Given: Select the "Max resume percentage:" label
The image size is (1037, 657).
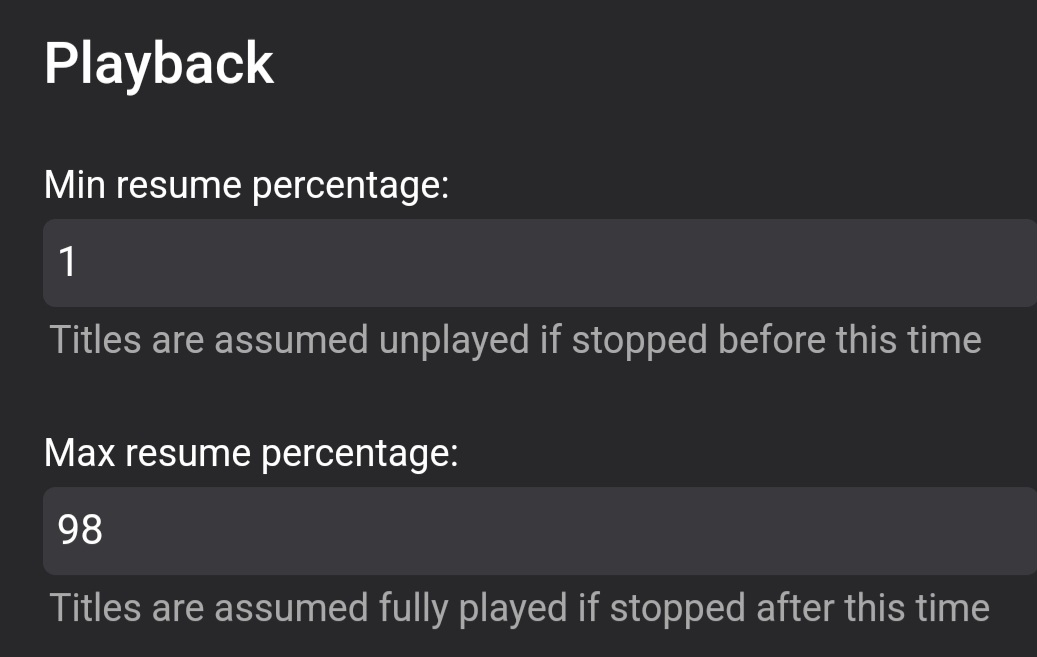Looking at the screenshot, I should [x=251, y=453].
